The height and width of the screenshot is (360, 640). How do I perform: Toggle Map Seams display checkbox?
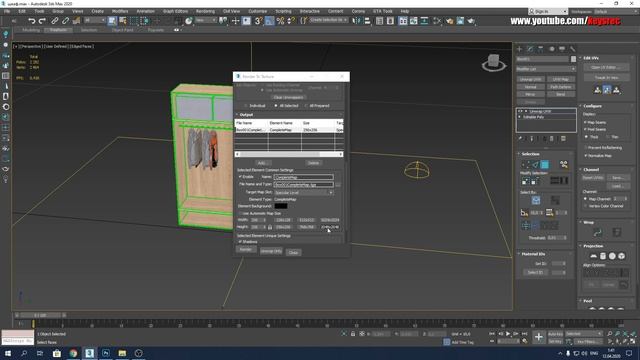586,122
